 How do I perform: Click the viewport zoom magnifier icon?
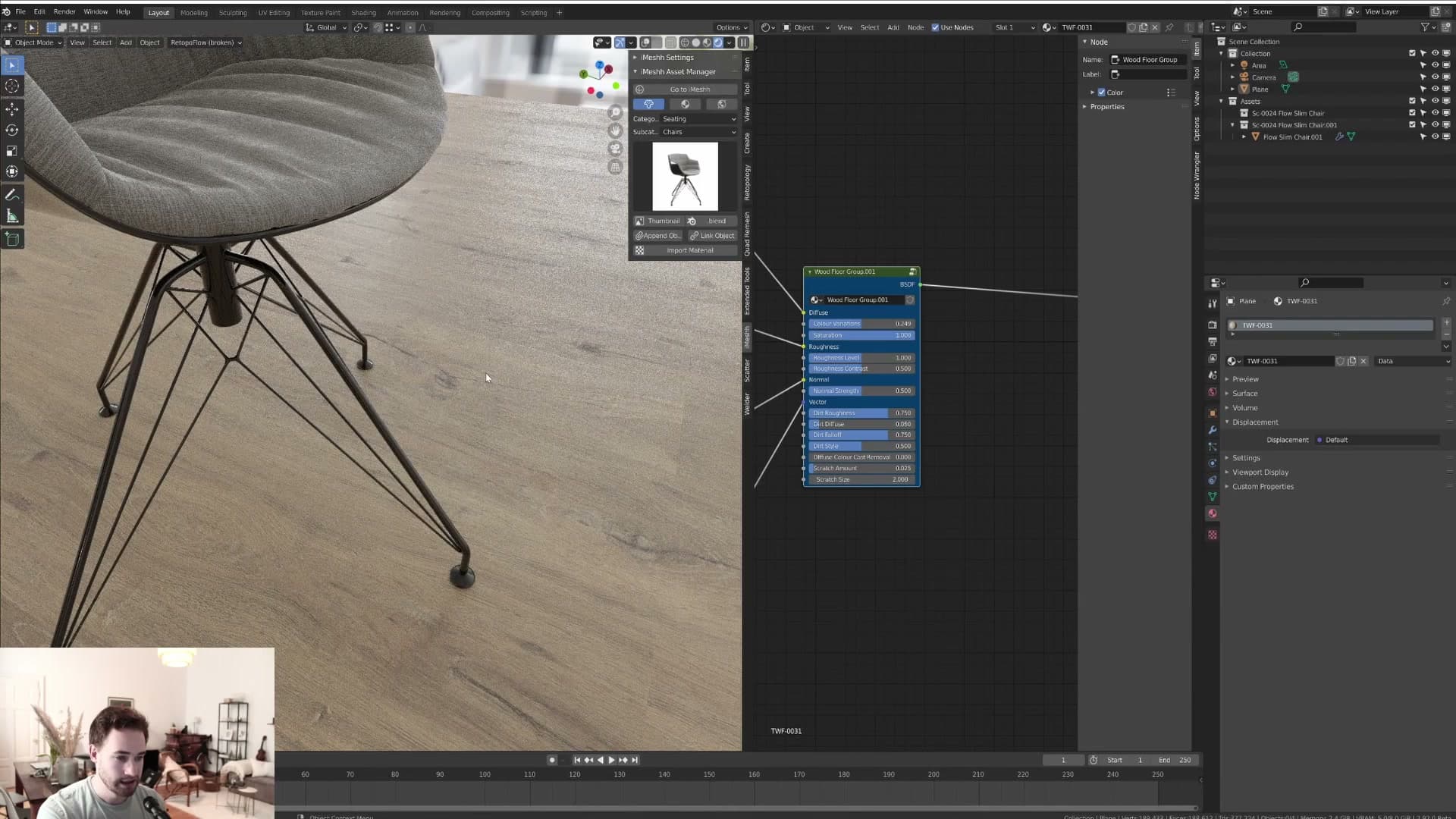coord(616,113)
